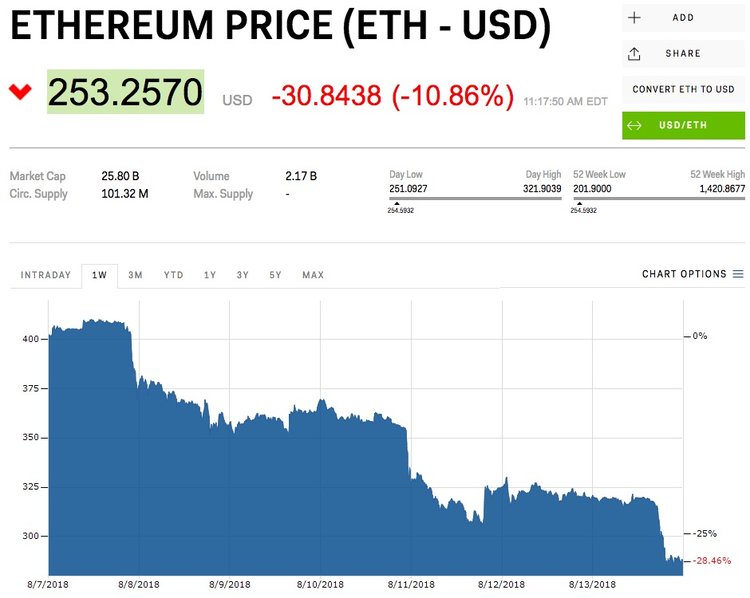750x598 pixels.
Task: Toggle the green USD/ETH button
Action: pos(684,125)
